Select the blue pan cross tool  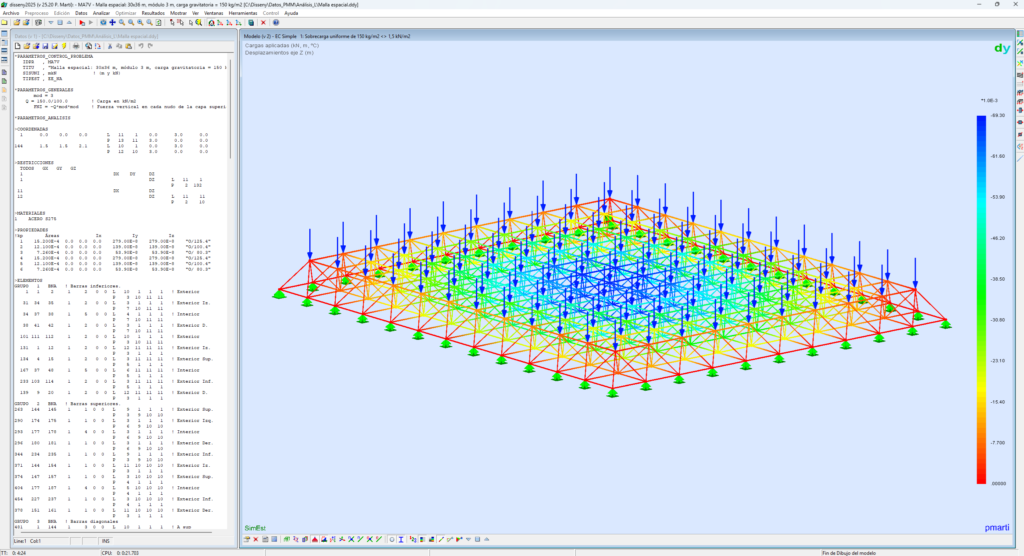coord(112,23)
